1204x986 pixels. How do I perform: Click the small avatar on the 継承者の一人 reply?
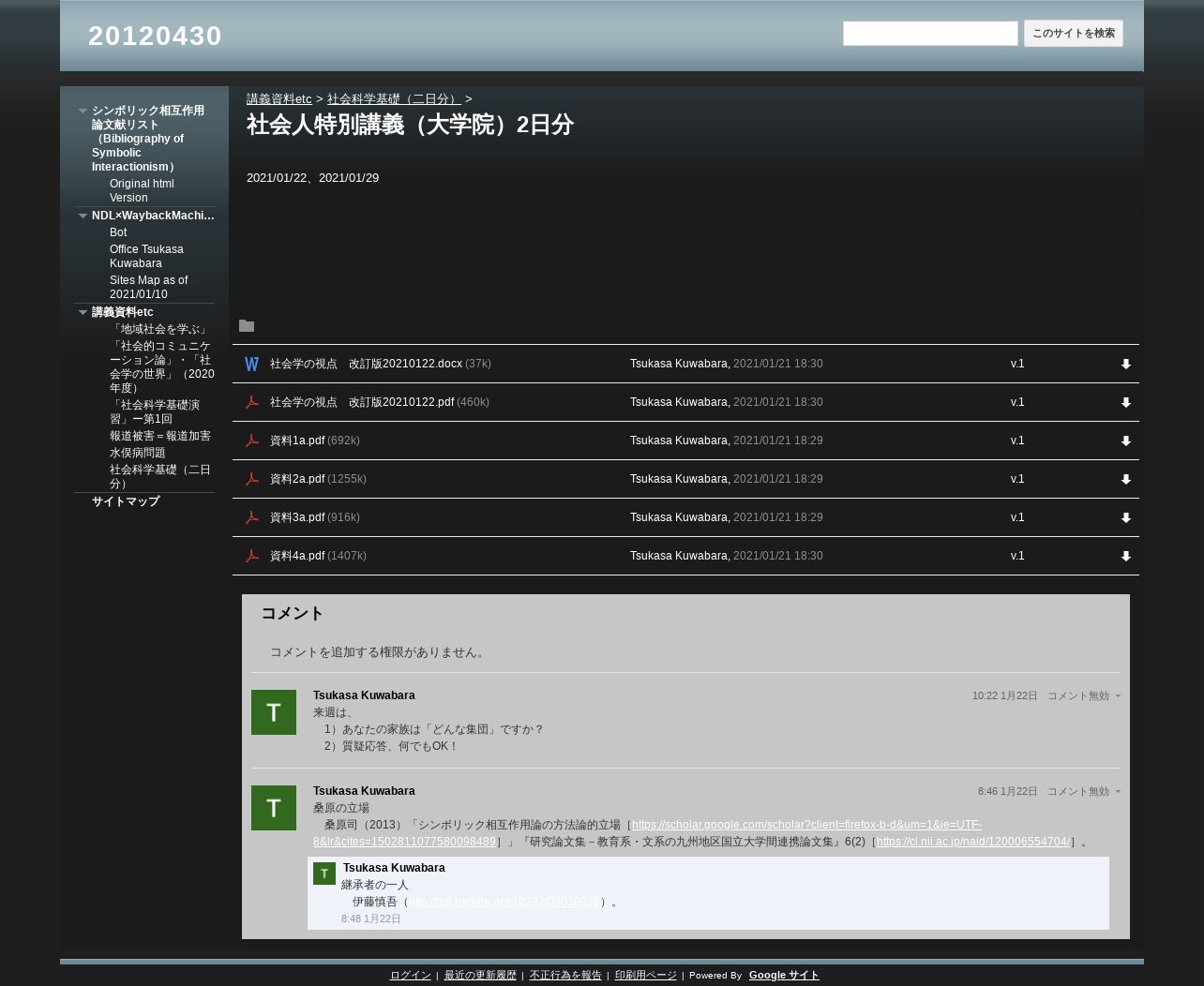point(324,874)
